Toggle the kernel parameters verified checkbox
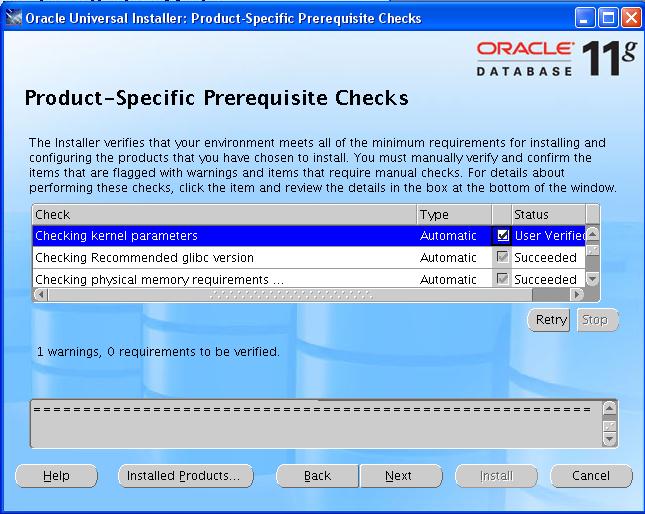 (503, 236)
